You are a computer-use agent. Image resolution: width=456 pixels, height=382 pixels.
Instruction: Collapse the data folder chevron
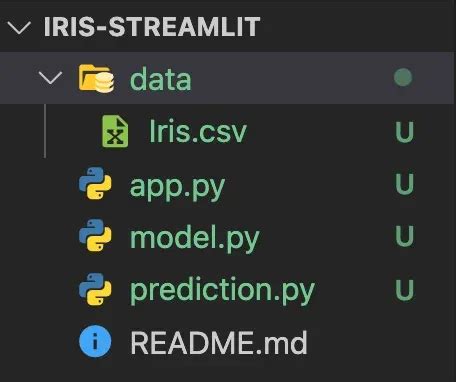(50, 78)
